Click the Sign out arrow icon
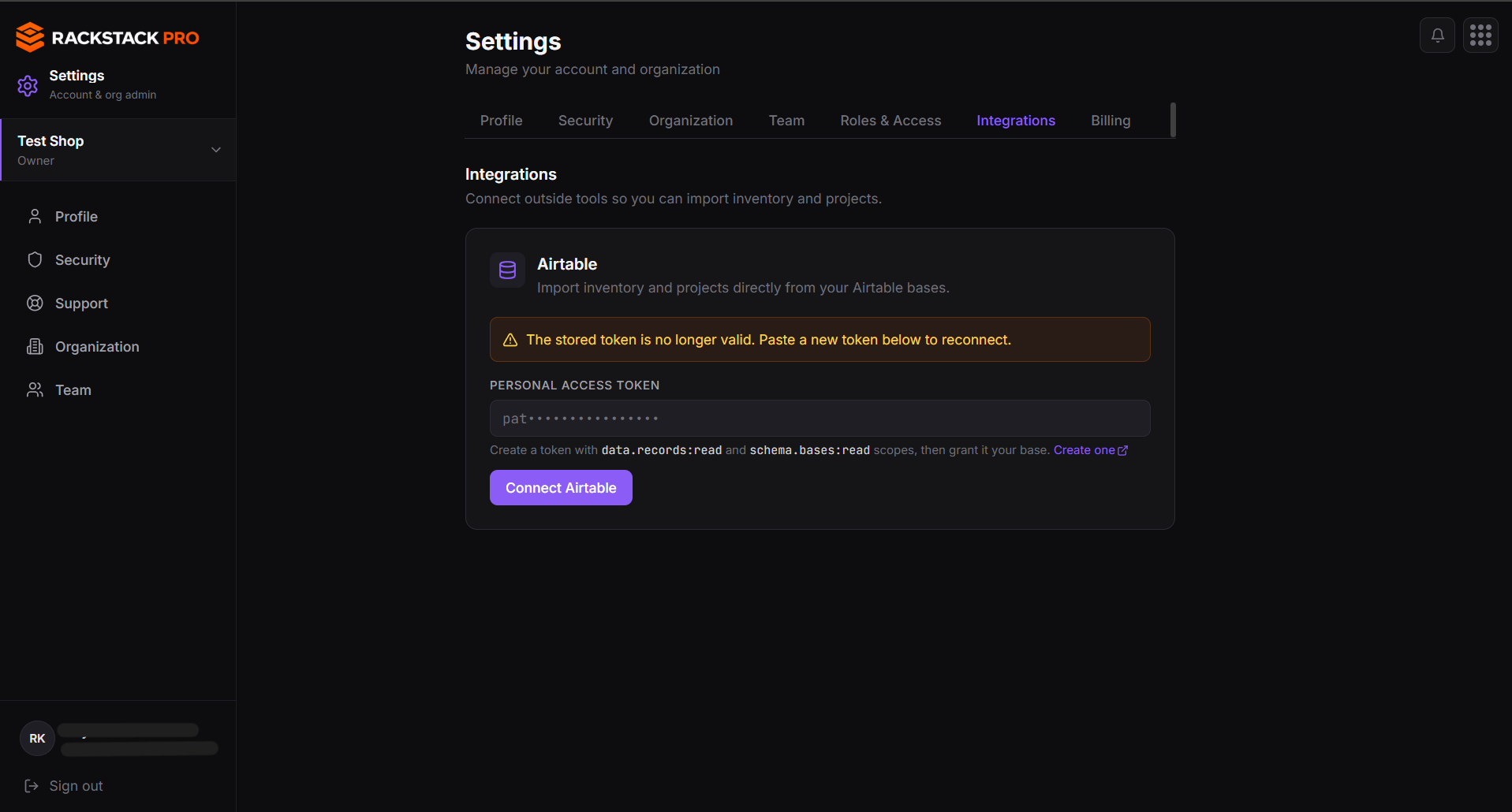 [x=32, y=785]
